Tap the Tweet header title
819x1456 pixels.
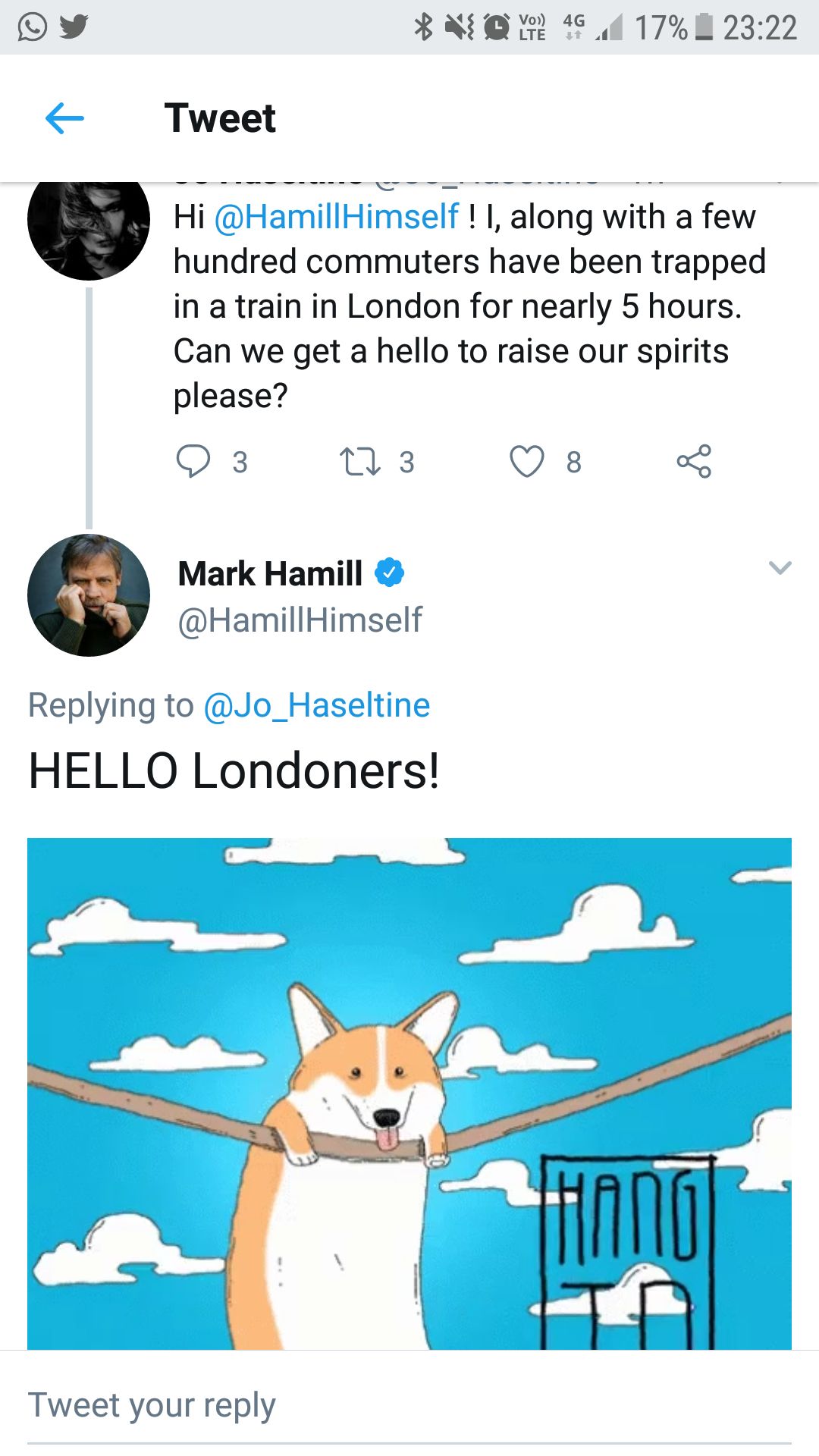220,118
